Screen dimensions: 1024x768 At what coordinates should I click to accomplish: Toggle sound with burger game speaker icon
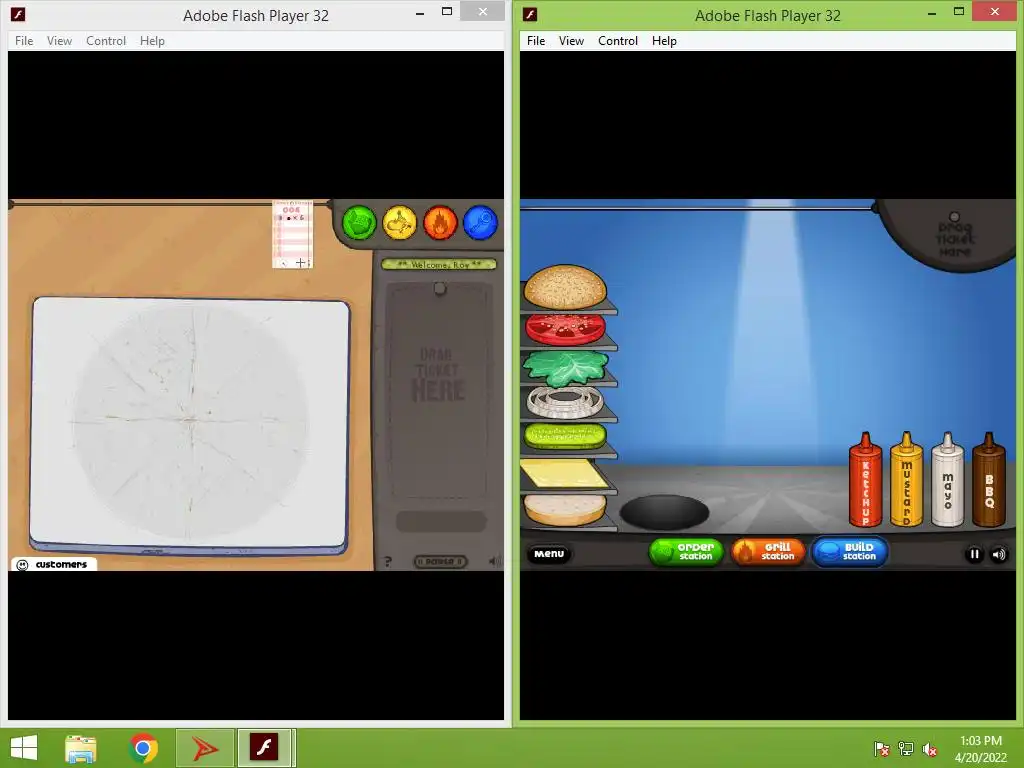999,554
